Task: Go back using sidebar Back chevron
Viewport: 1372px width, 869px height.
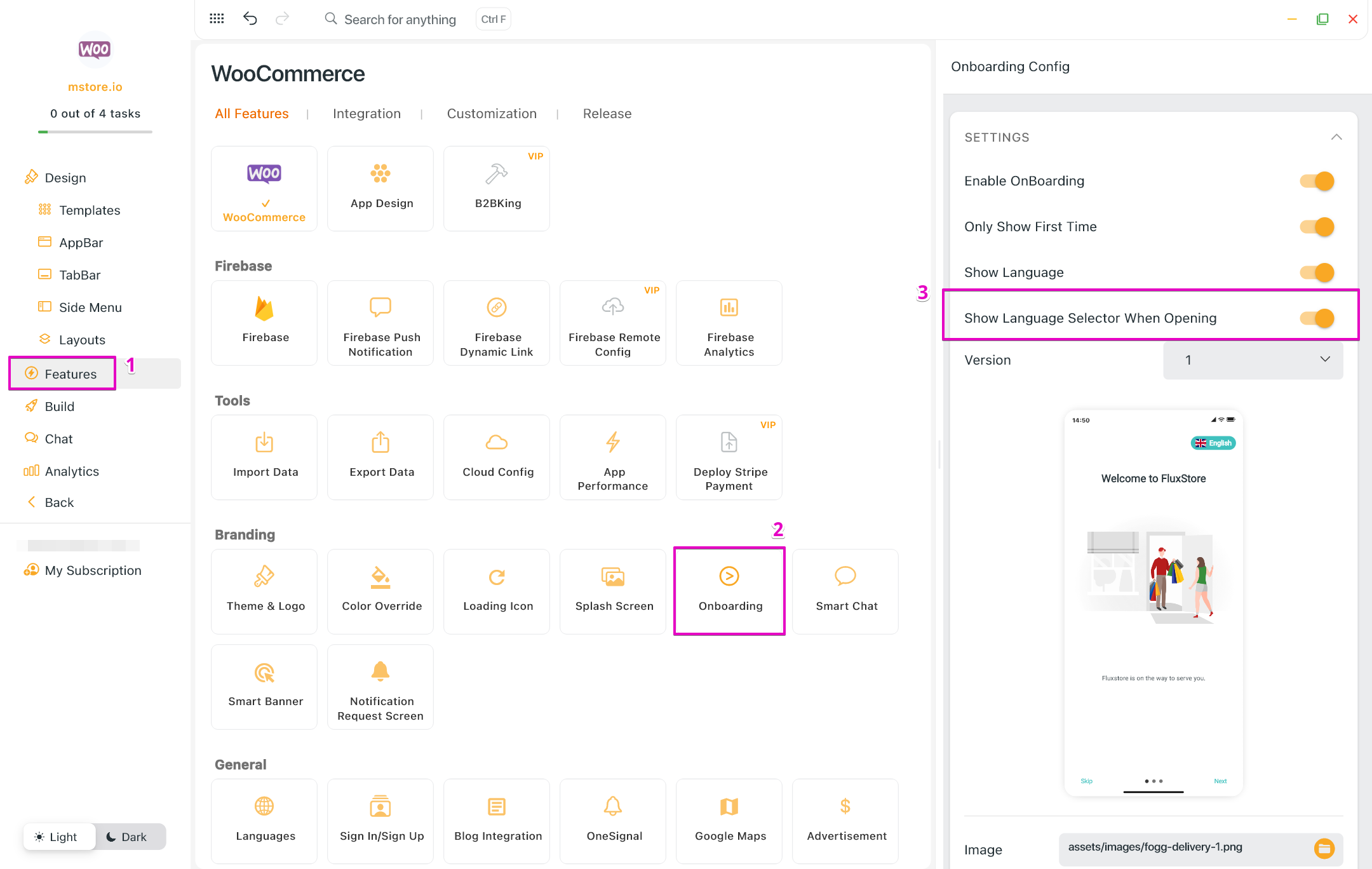Action: coord(32,502)
